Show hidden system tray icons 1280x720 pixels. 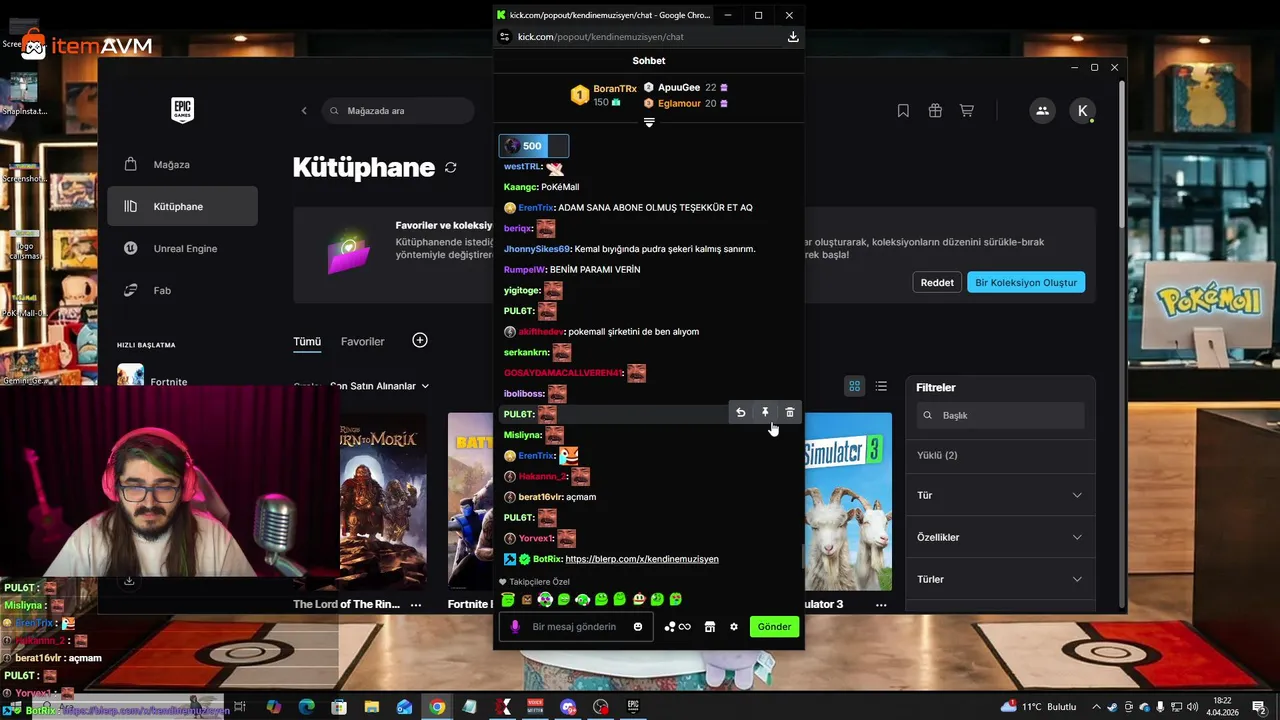click(x=1096, y=707)
